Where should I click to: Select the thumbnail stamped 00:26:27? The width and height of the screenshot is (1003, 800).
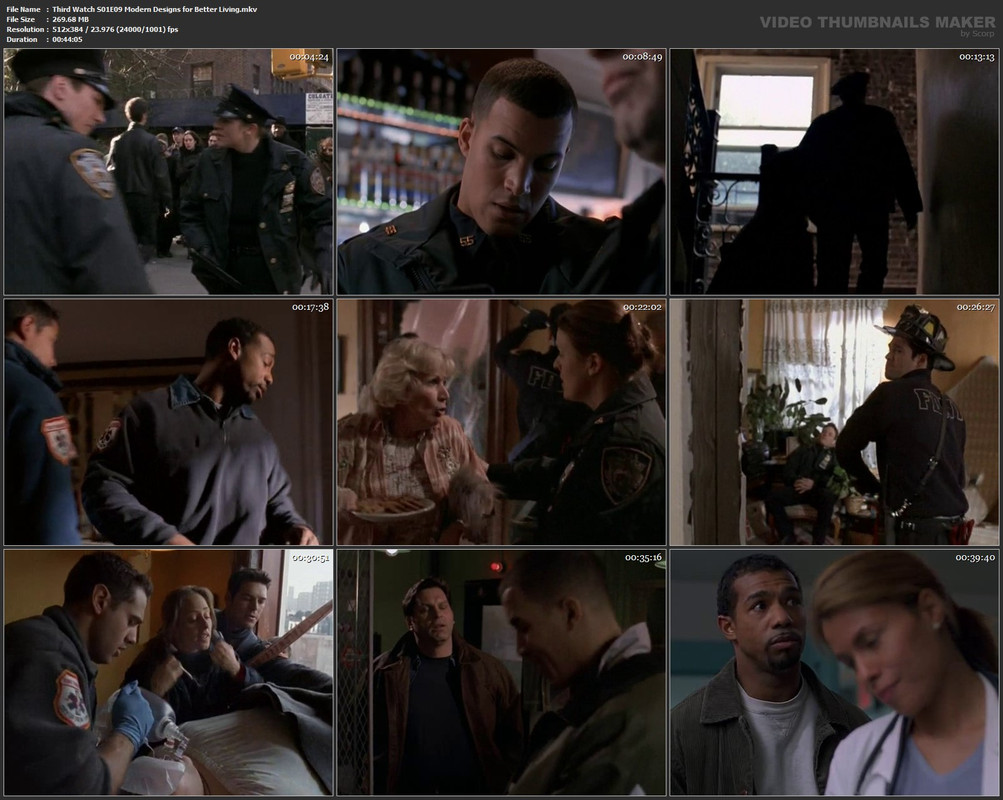pos(834,422)
